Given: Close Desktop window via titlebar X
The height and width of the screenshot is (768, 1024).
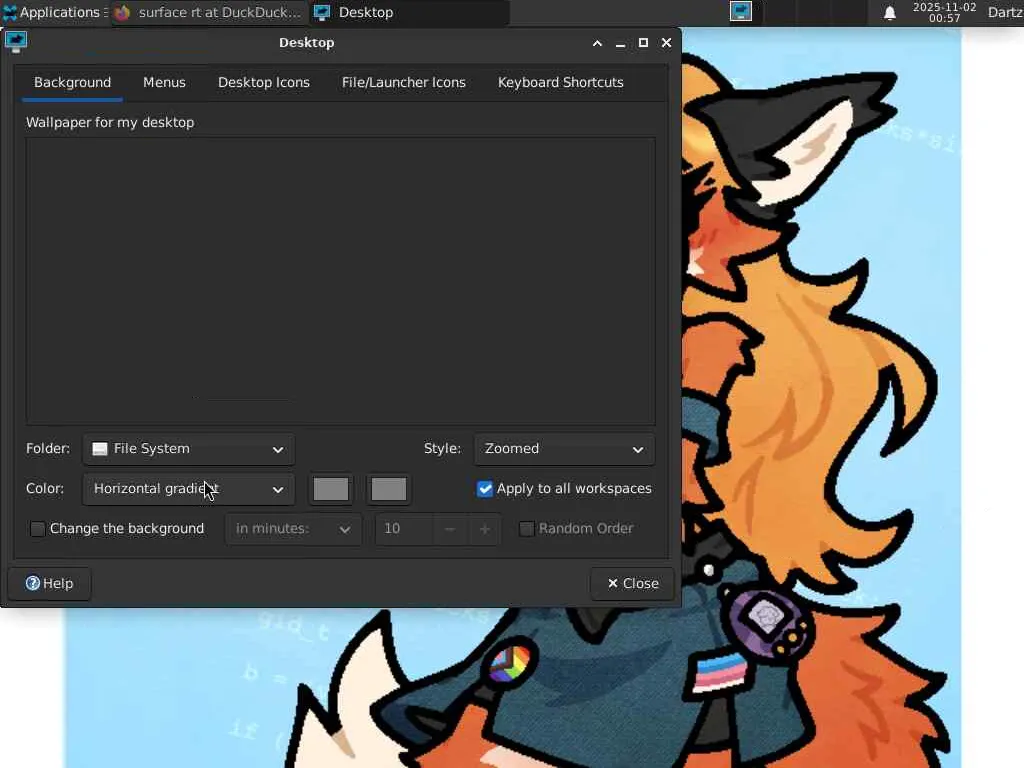Looking at the screenshot, I should 666,43.
